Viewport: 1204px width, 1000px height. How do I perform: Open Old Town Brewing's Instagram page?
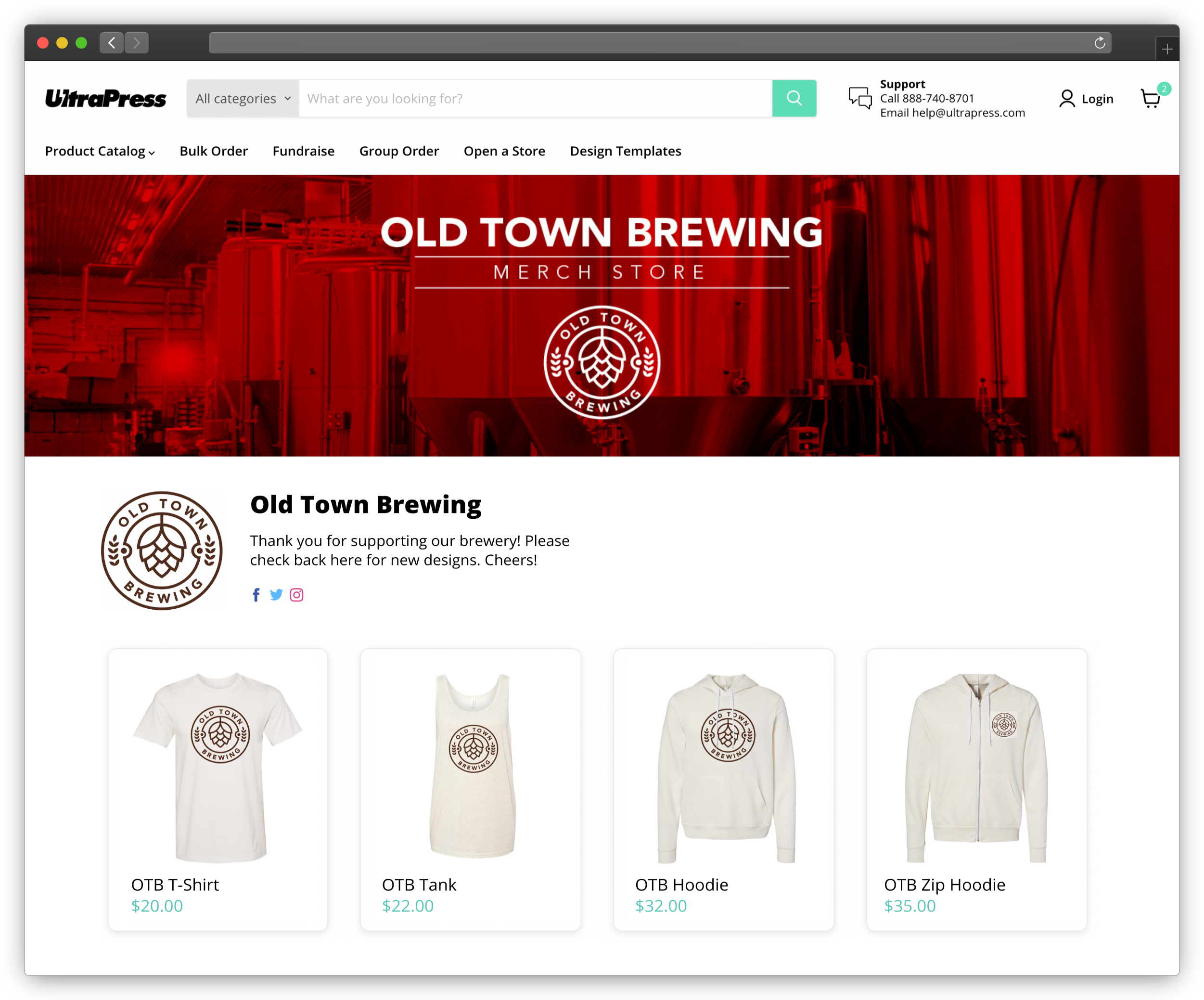pos(296,595)
